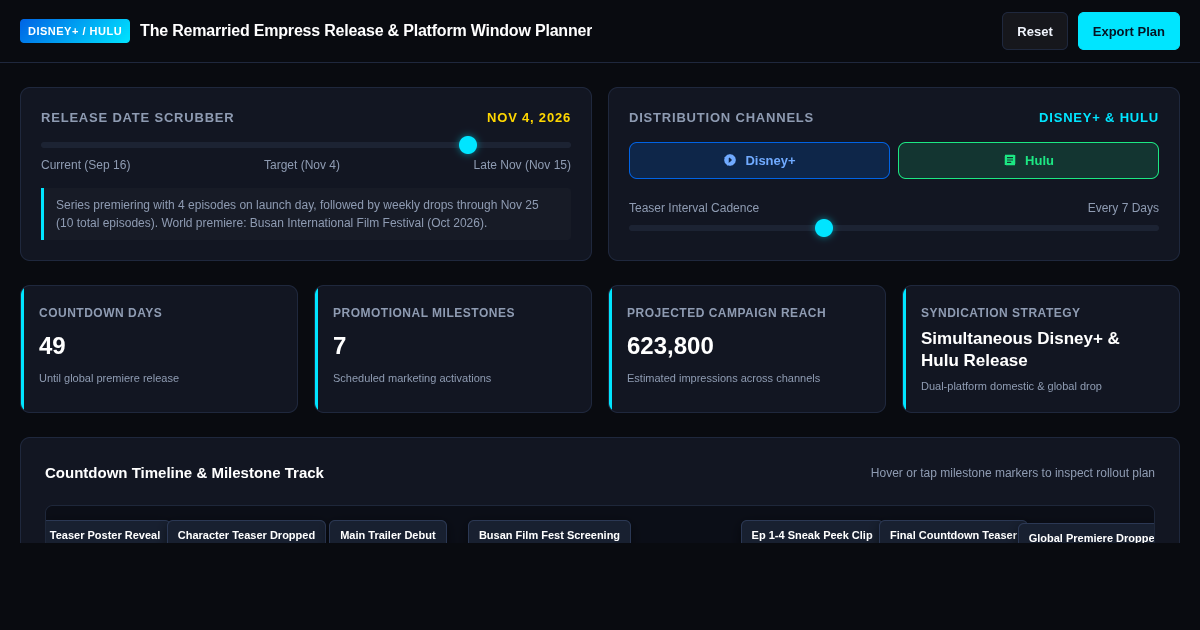Open the Main Trailer Debut milestone
Image resolution: width=1200 pixels, height=630 pixels.
click(388, 534)
